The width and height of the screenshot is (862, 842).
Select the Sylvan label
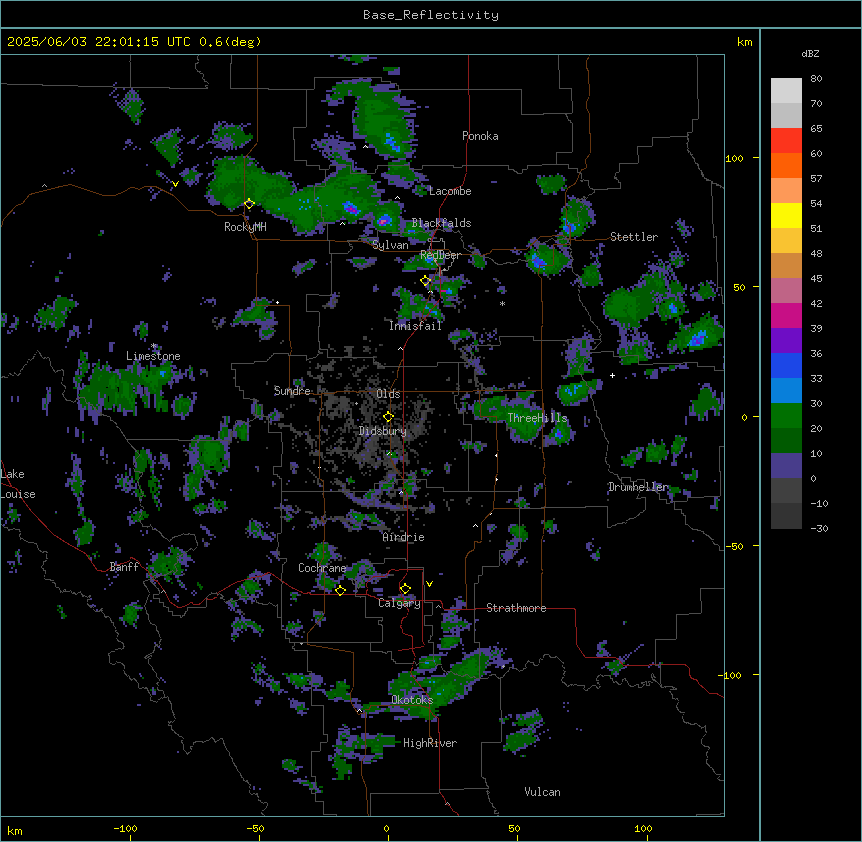coord(390,245)
